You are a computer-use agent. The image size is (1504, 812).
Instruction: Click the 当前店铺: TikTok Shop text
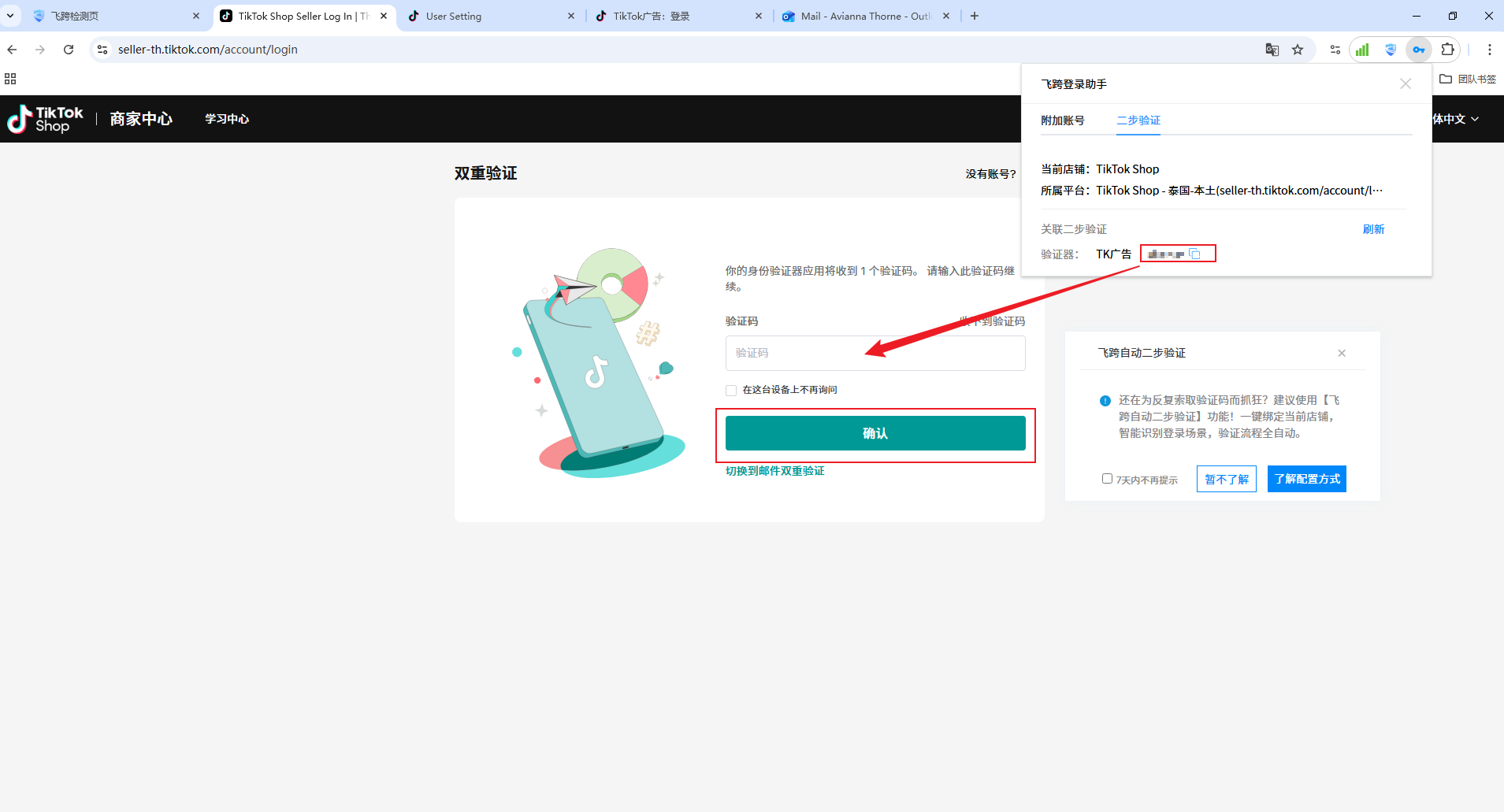click(1100, 169)
